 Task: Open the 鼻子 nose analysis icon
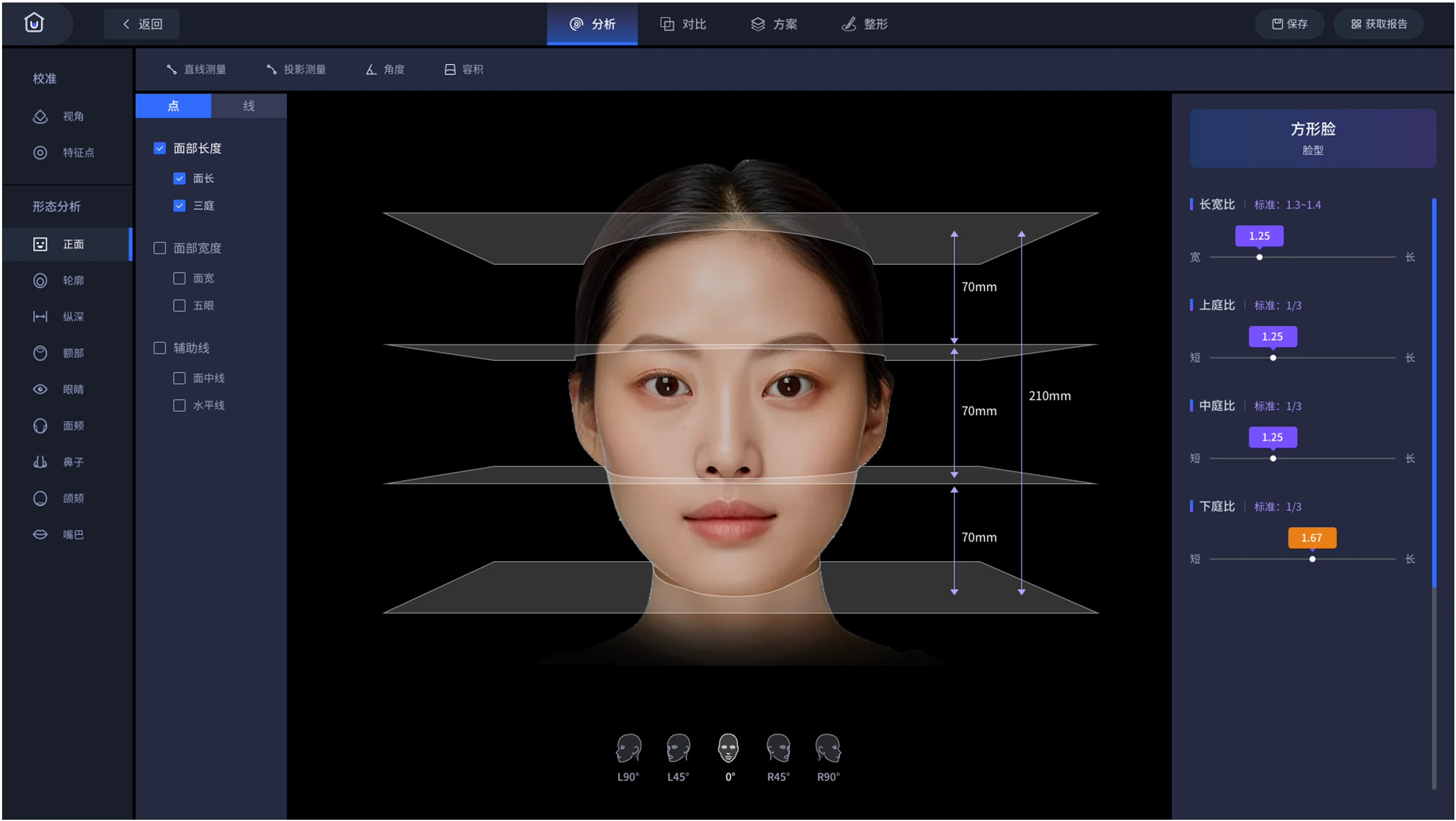pyautogui.click(x=40, y=462)
